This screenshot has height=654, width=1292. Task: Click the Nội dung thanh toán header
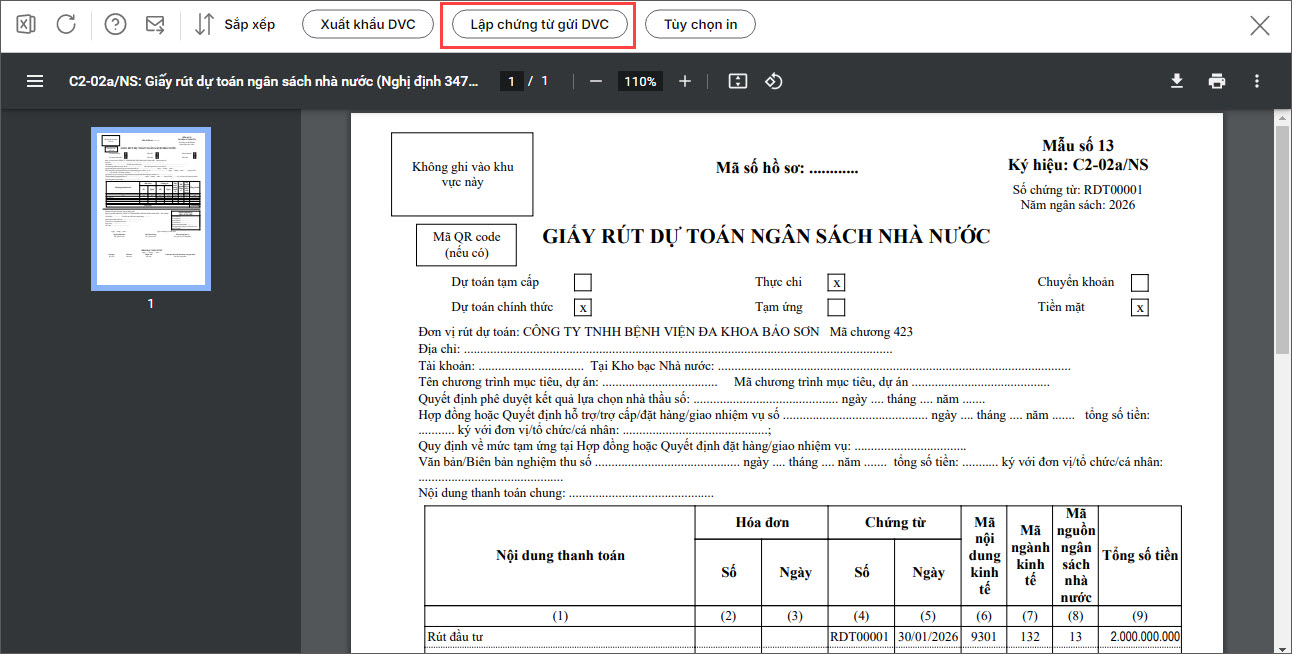(560, 556)
